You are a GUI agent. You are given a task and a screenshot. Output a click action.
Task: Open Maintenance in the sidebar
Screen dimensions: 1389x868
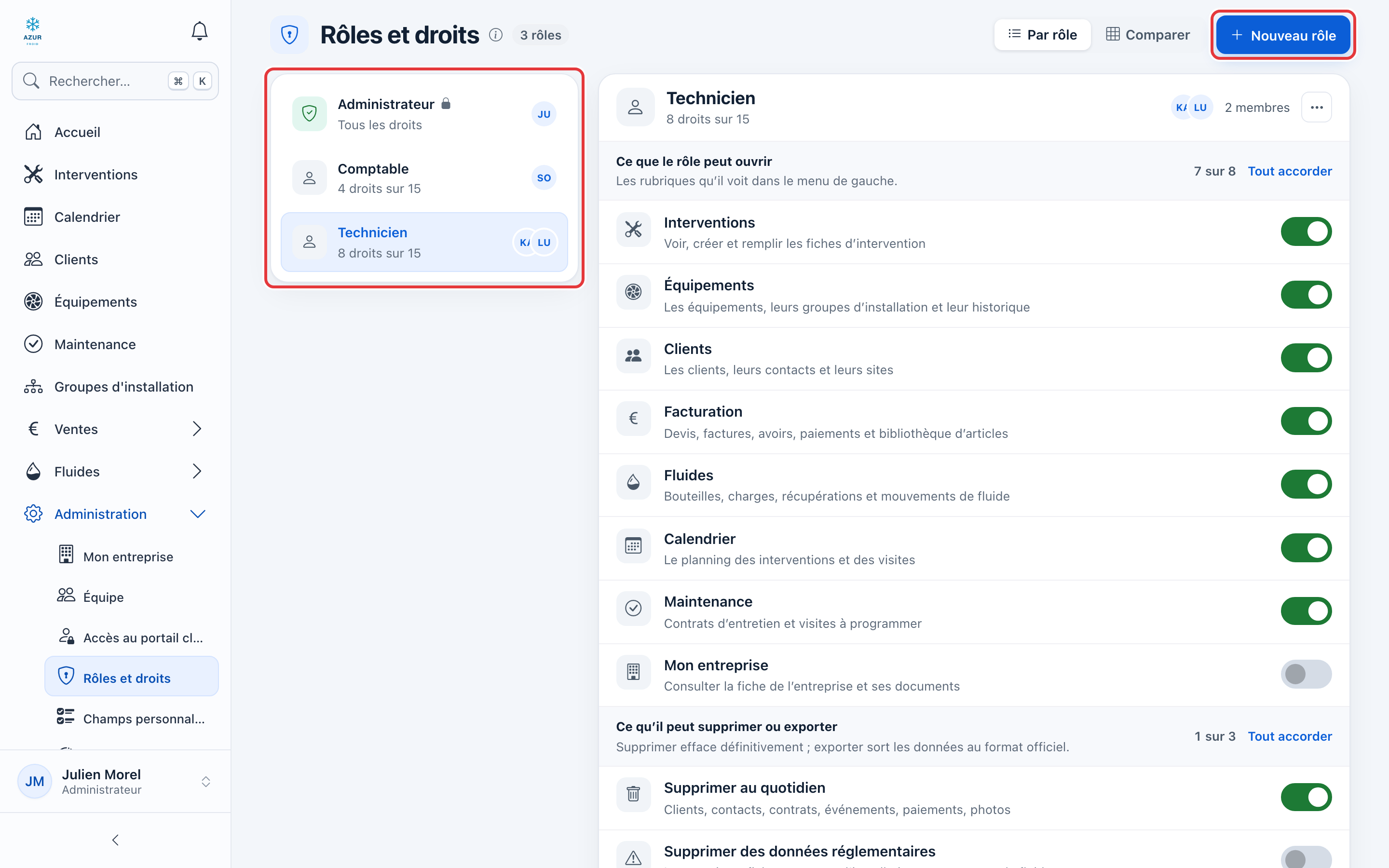tap(115, 344)
